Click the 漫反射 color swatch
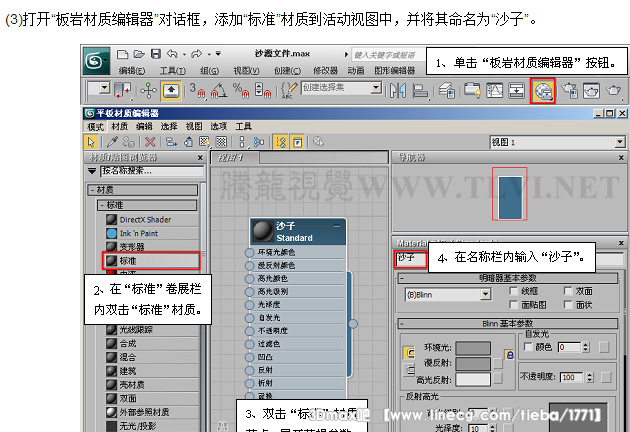Screen dimensions: 630x432 click(473, 363)
